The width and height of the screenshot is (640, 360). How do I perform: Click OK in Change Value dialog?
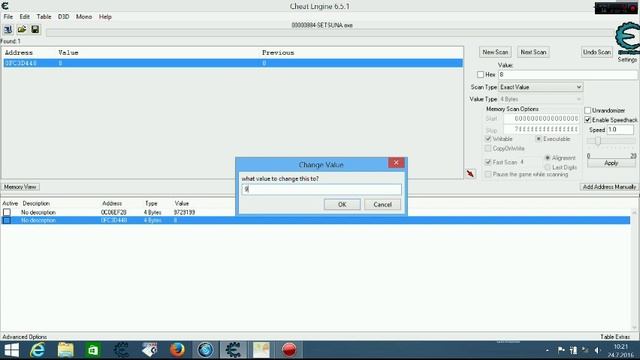(x=342, y=204)
